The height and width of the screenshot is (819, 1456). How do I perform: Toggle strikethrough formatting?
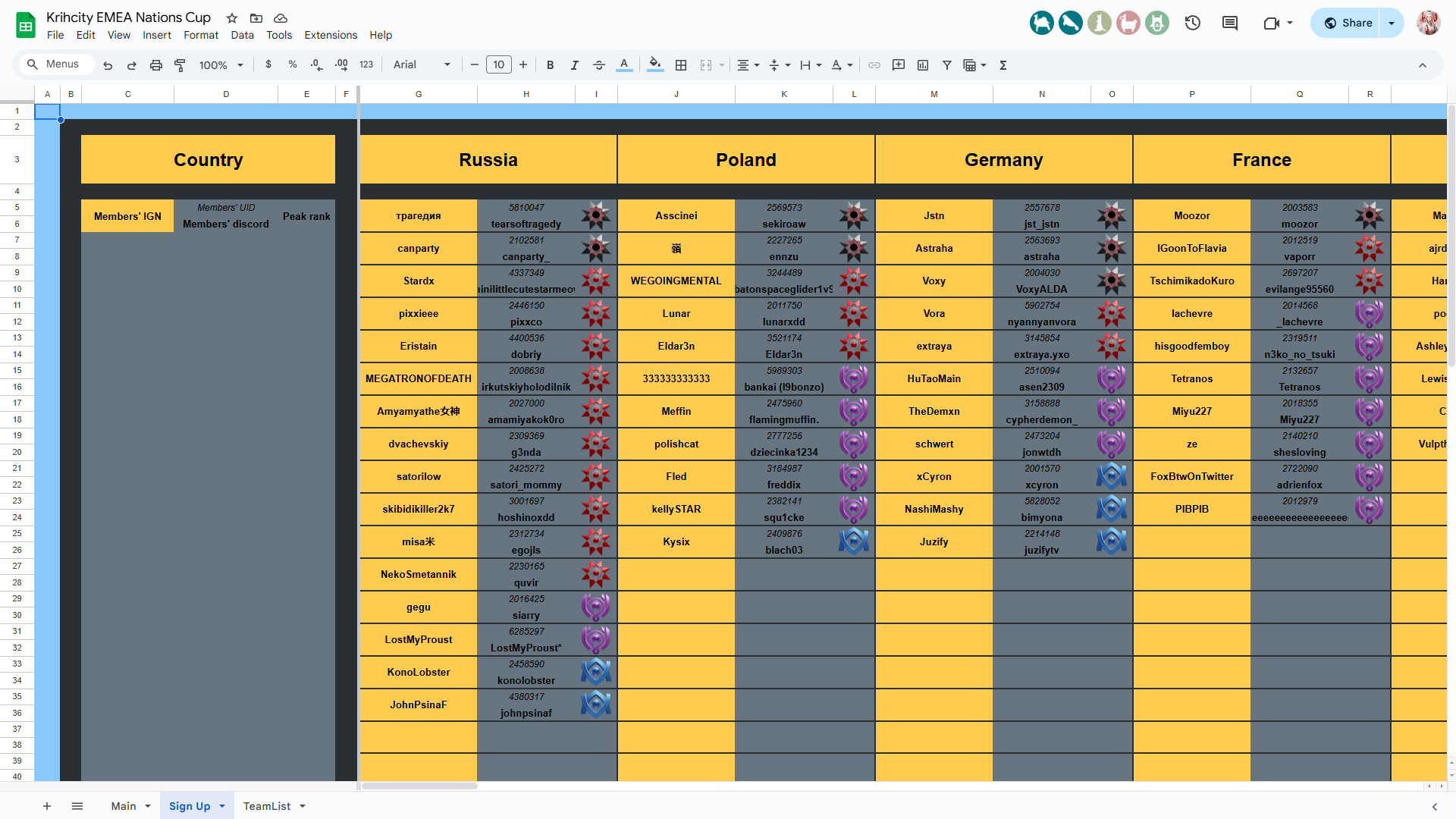click(x=599, y=65)
